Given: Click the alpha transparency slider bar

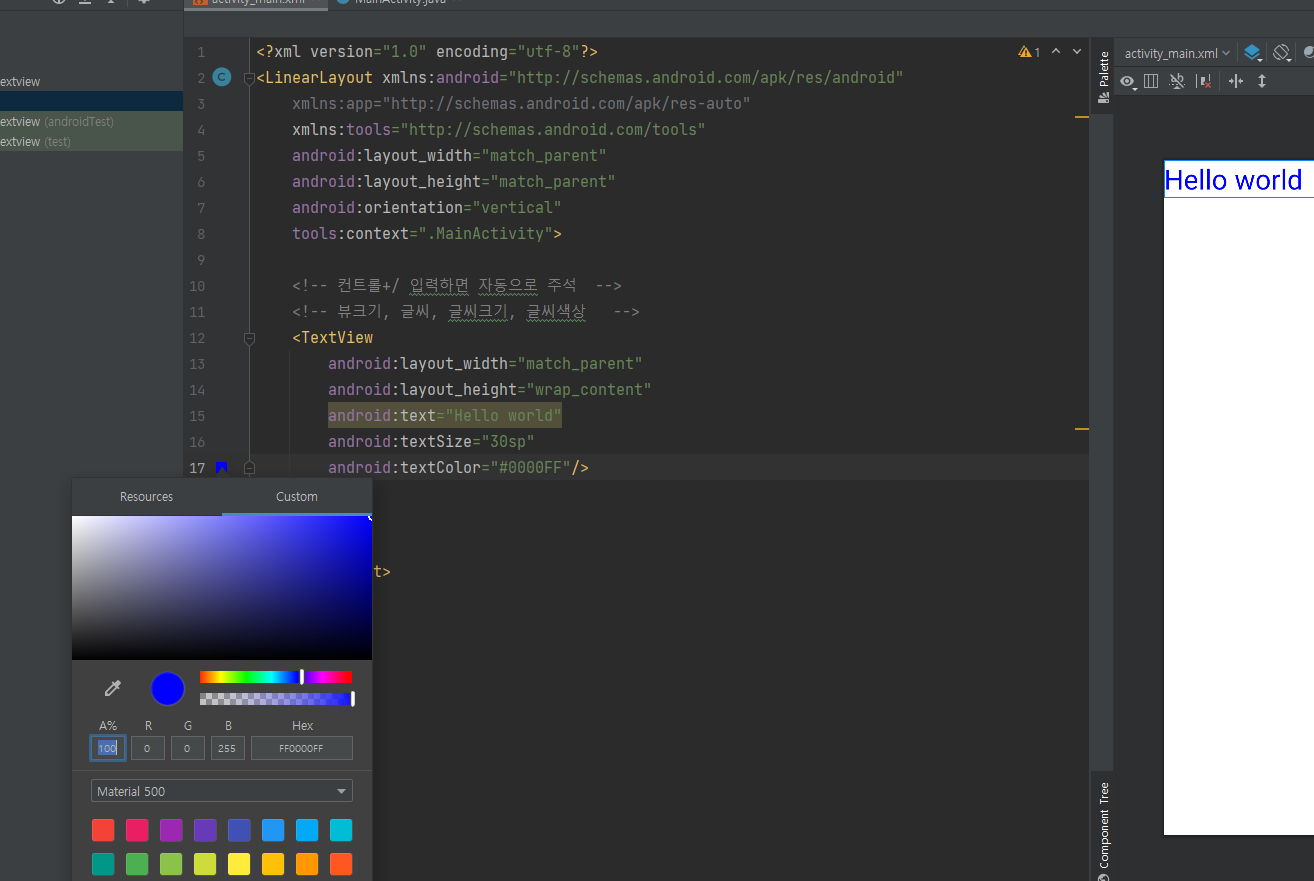Looking at the screenshot, I should click(x=276, y=699).
